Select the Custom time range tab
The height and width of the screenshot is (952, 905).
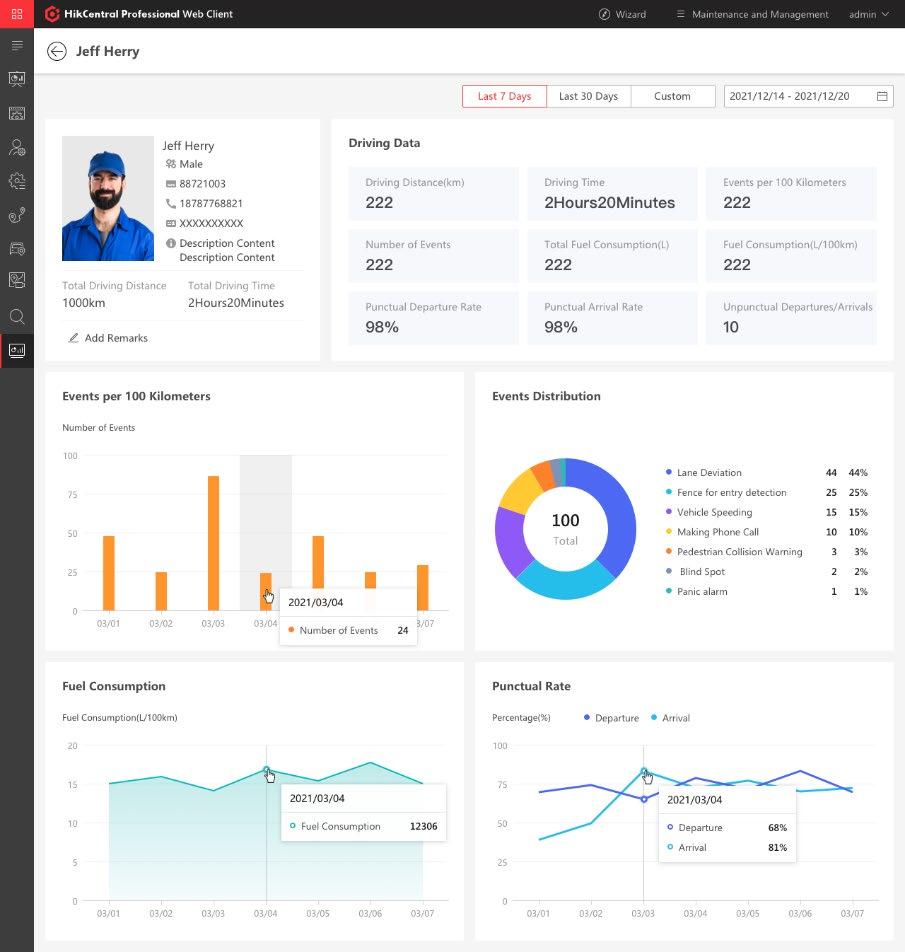click(x=673, y=96)
